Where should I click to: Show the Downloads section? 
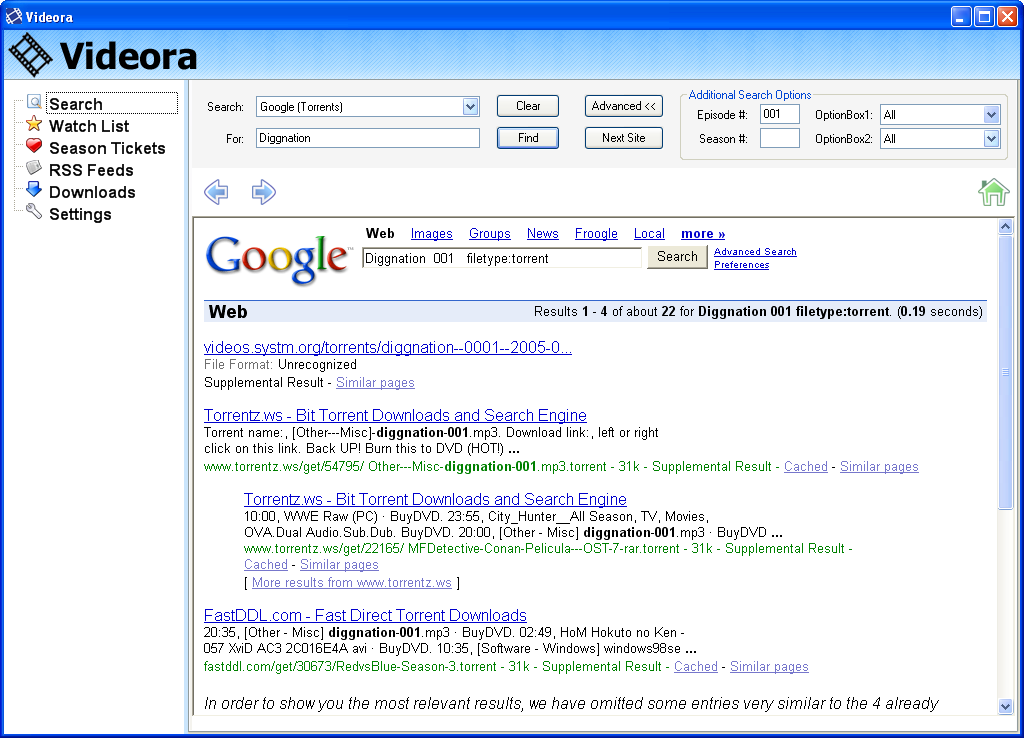92,192
